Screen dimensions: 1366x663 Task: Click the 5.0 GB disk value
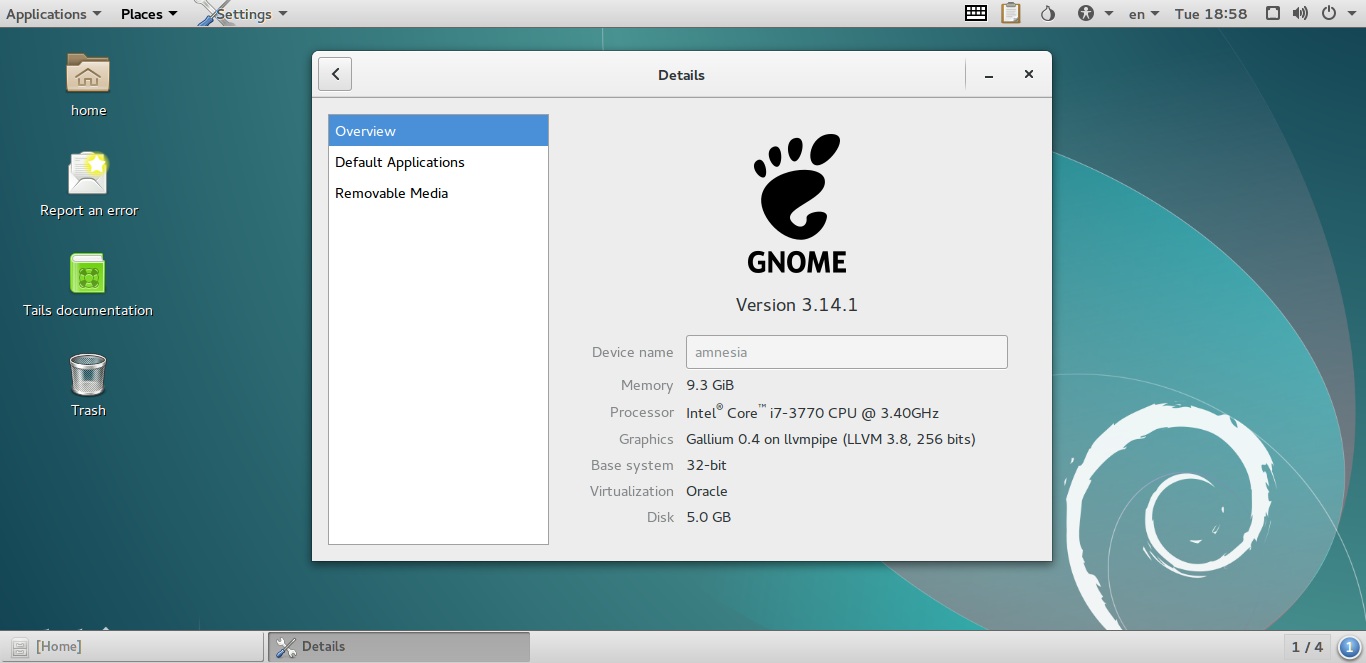click(708, 517)
